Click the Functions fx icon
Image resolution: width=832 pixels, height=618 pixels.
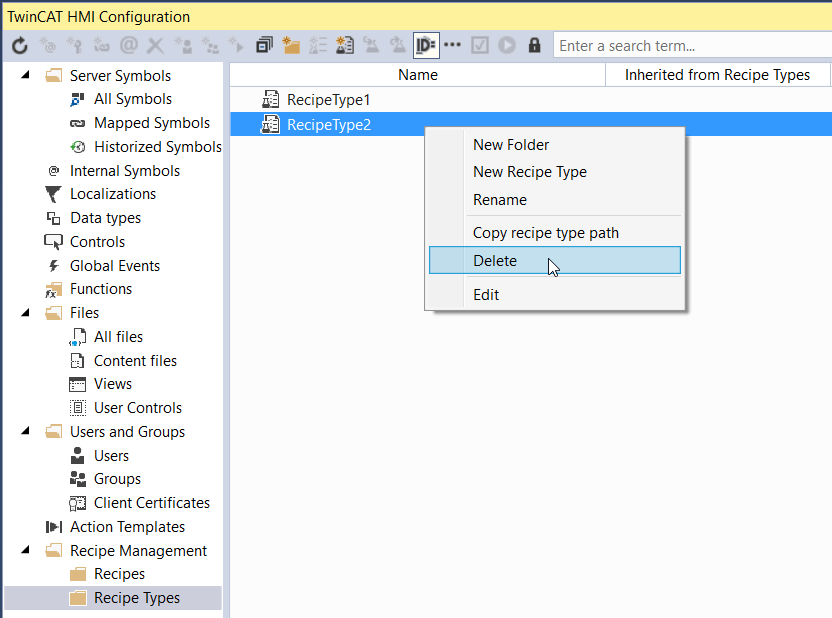(53, 290)
